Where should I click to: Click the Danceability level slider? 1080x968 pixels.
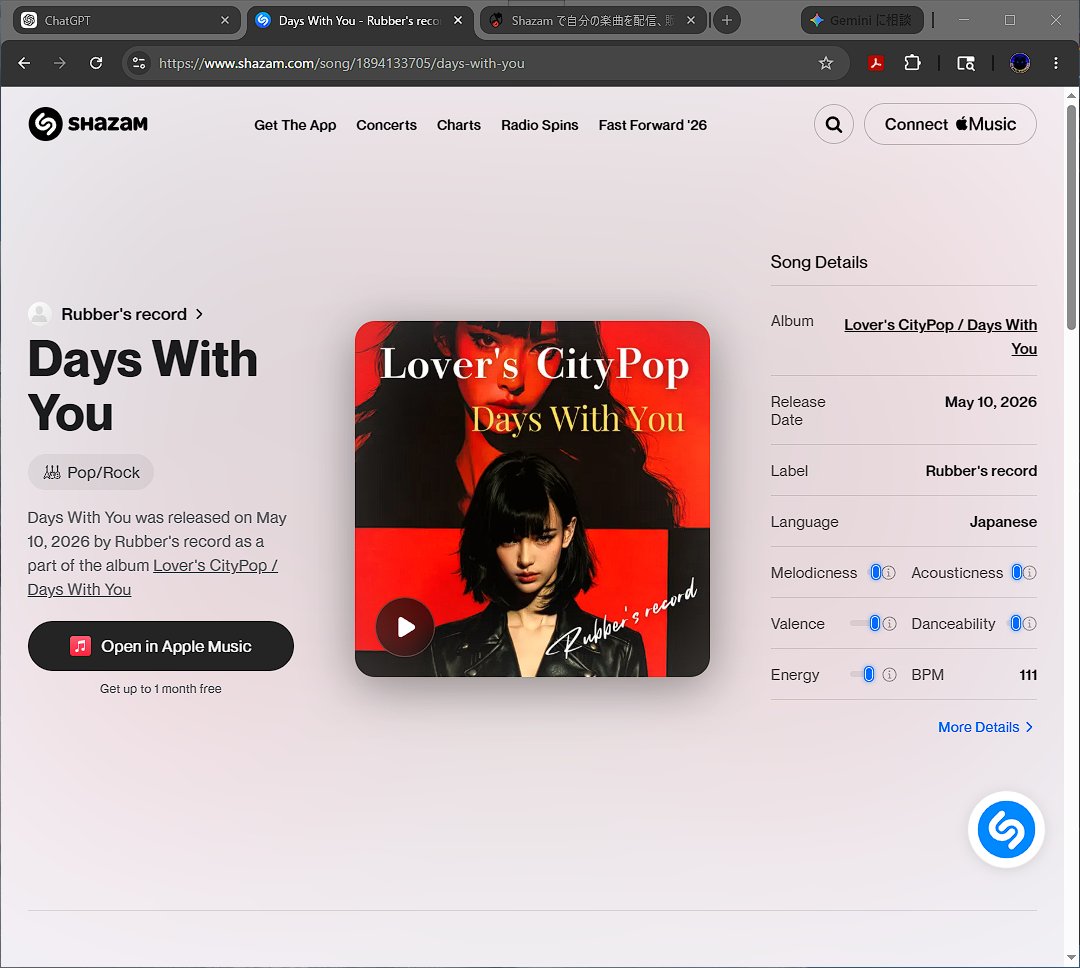coord(1015,624)
